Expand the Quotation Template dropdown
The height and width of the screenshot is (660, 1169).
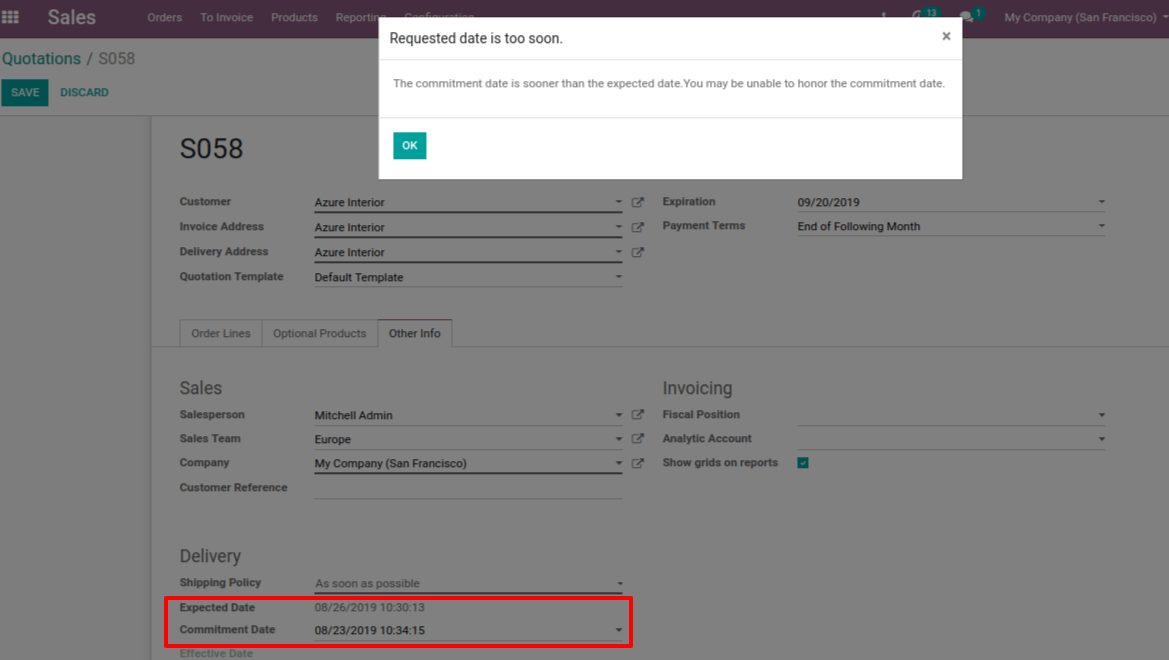coord(618,277)
